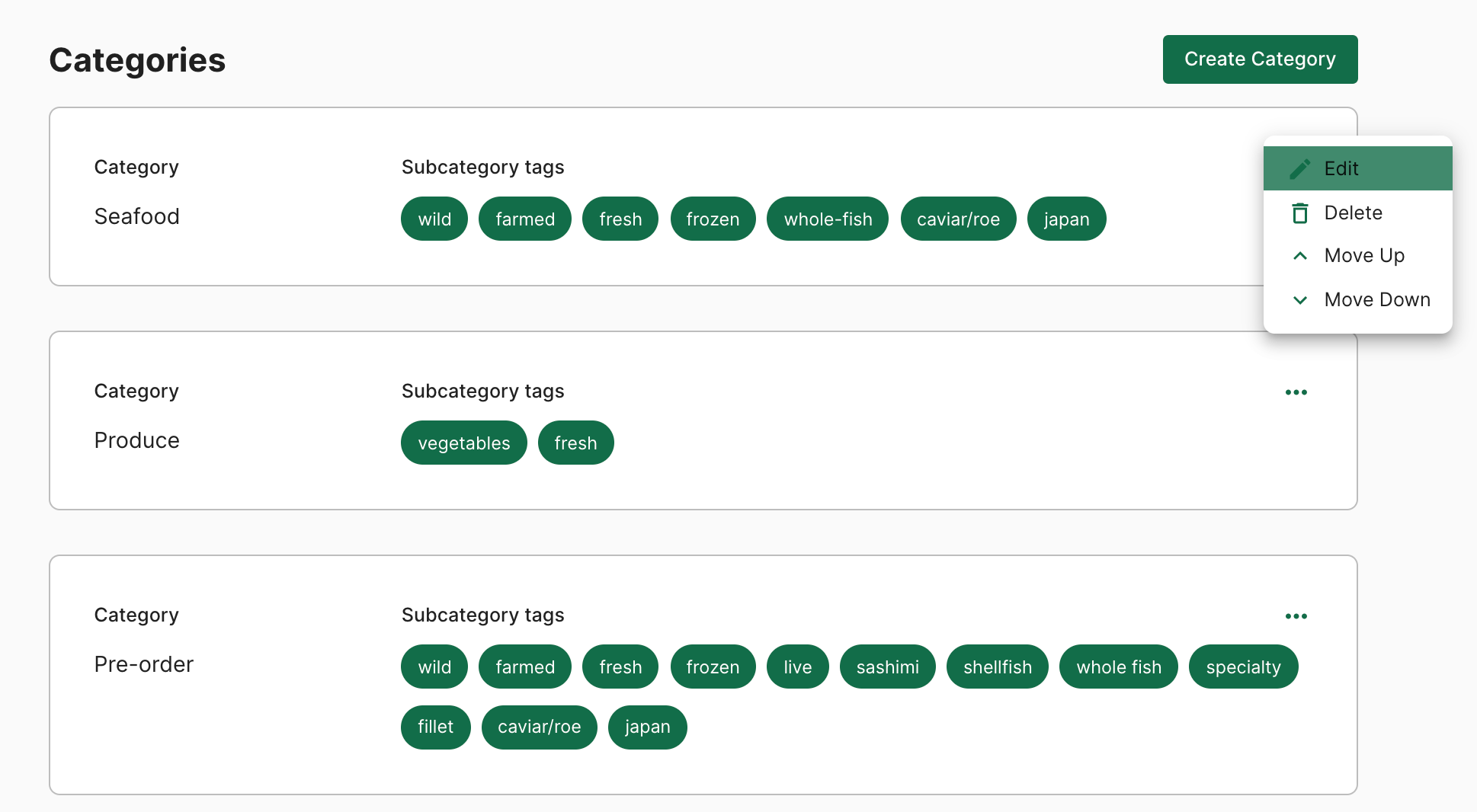Image resolution: width=1477 pixels, height=812 pixels.
Task: Choose Delete in the context menu
Action: pyautogui.click(x=1357, y=213)
